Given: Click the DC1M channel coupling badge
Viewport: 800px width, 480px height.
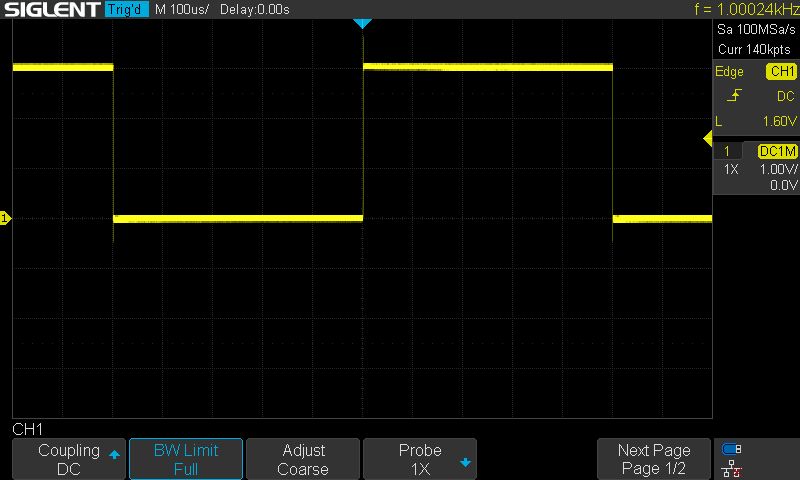Looking at the screenshot, I should pyautogui.click(x=777, y=151).
